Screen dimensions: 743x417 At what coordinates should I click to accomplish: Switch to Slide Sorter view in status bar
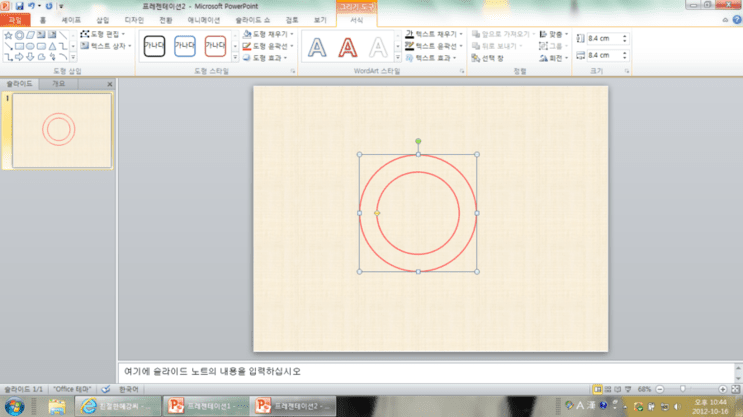coord(608,389)
